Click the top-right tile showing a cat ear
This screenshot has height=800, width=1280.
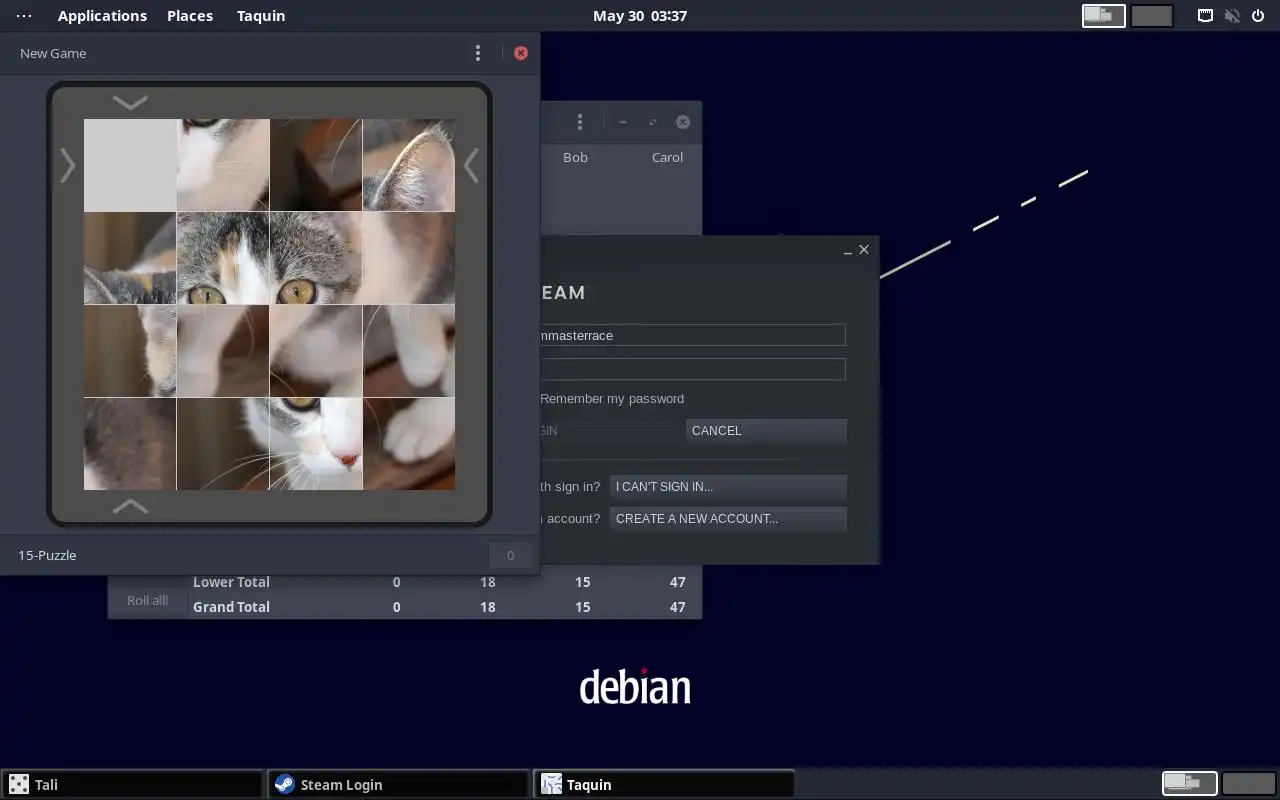(x=409, y=165)
